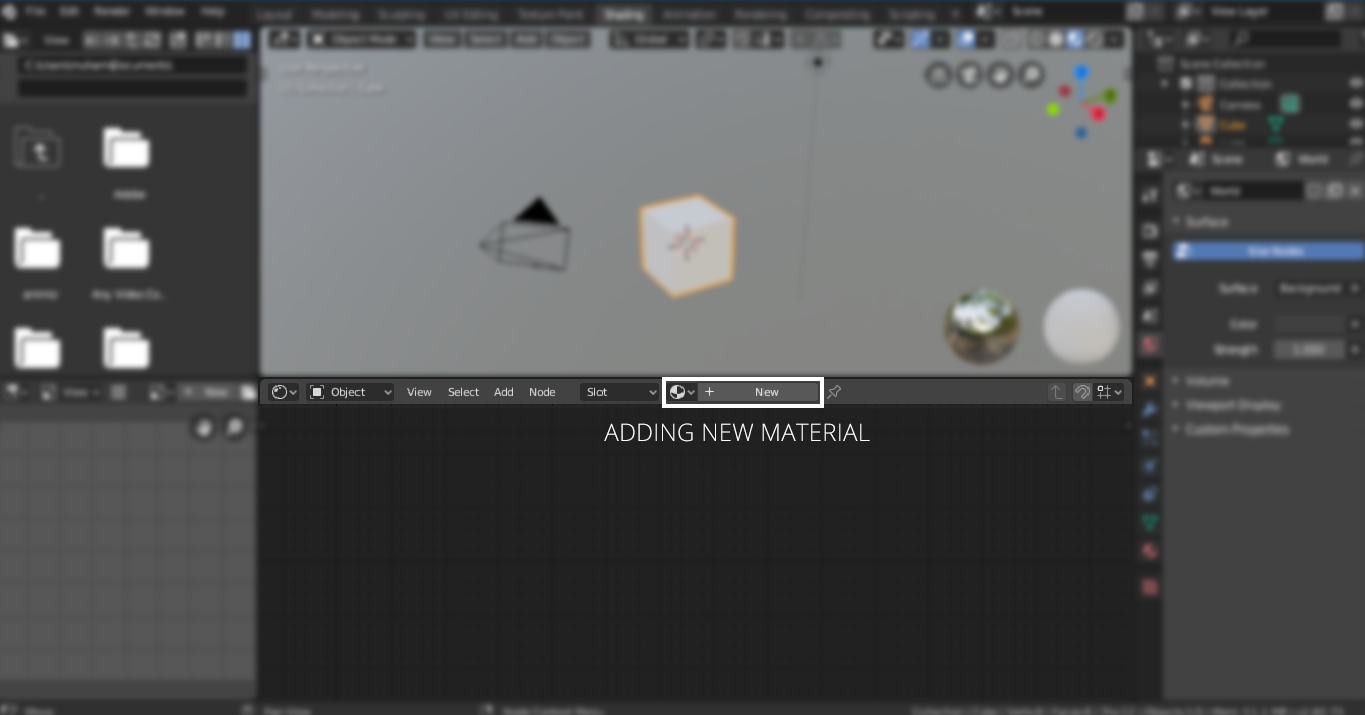The height and width of the screenshot is (715, 1365).
Task: Open the snap node element dropdown
Action: click(x=1109, y=392)
